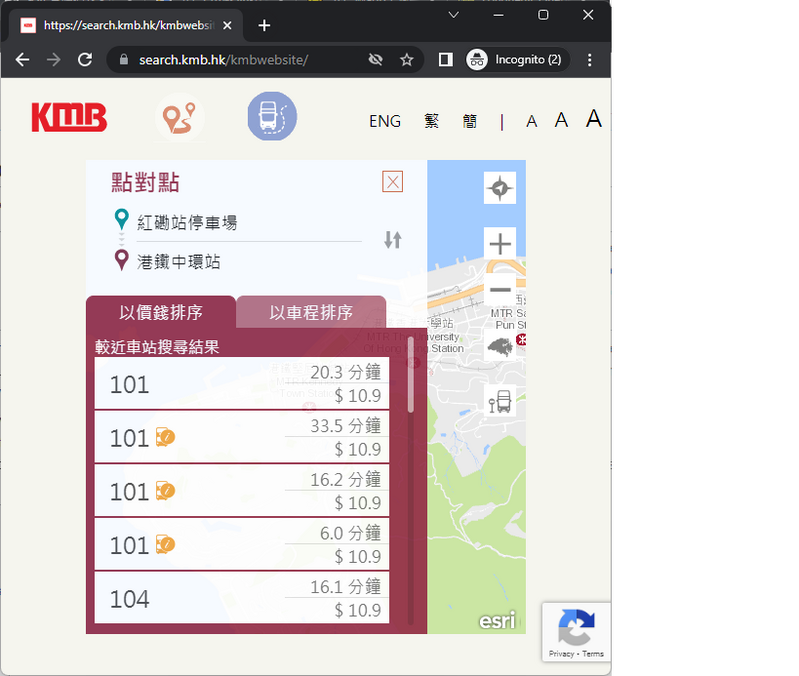Expand route 104 result with 16.1 minutes

pos(242,598)
